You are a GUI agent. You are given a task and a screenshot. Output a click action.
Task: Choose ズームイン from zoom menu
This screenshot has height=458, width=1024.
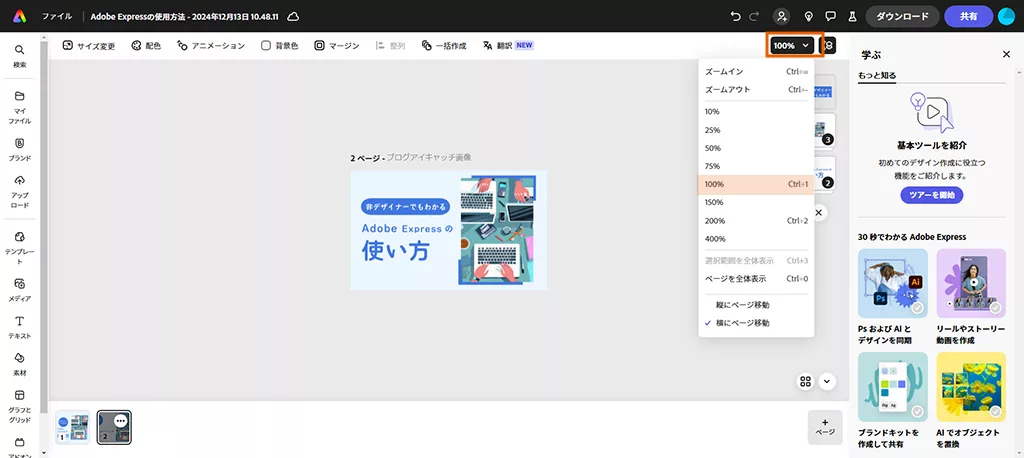click(756, 71)
